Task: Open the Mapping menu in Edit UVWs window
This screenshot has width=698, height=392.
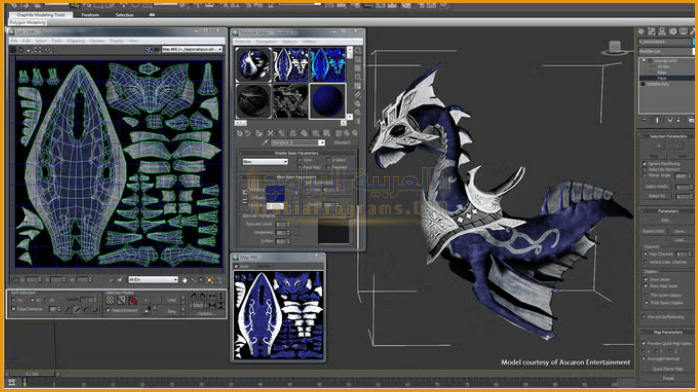Action: click(x=76, y=41)
